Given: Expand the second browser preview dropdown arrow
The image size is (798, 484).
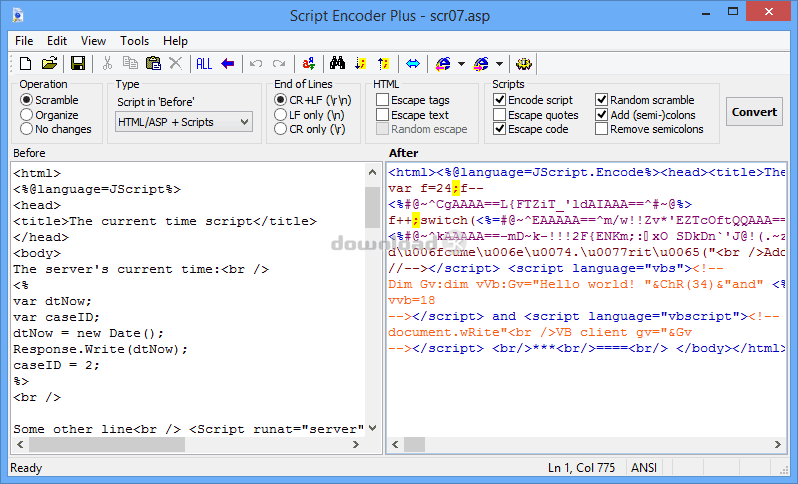Looking at the screenshot, I should tap(499, 64).
